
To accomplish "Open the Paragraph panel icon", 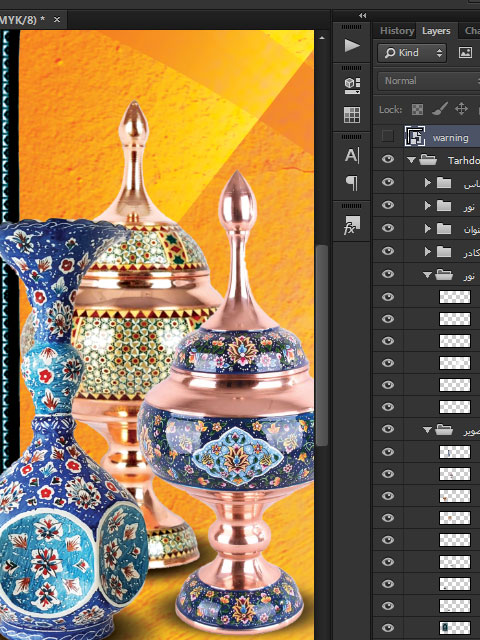I will [x=352, y=183].
